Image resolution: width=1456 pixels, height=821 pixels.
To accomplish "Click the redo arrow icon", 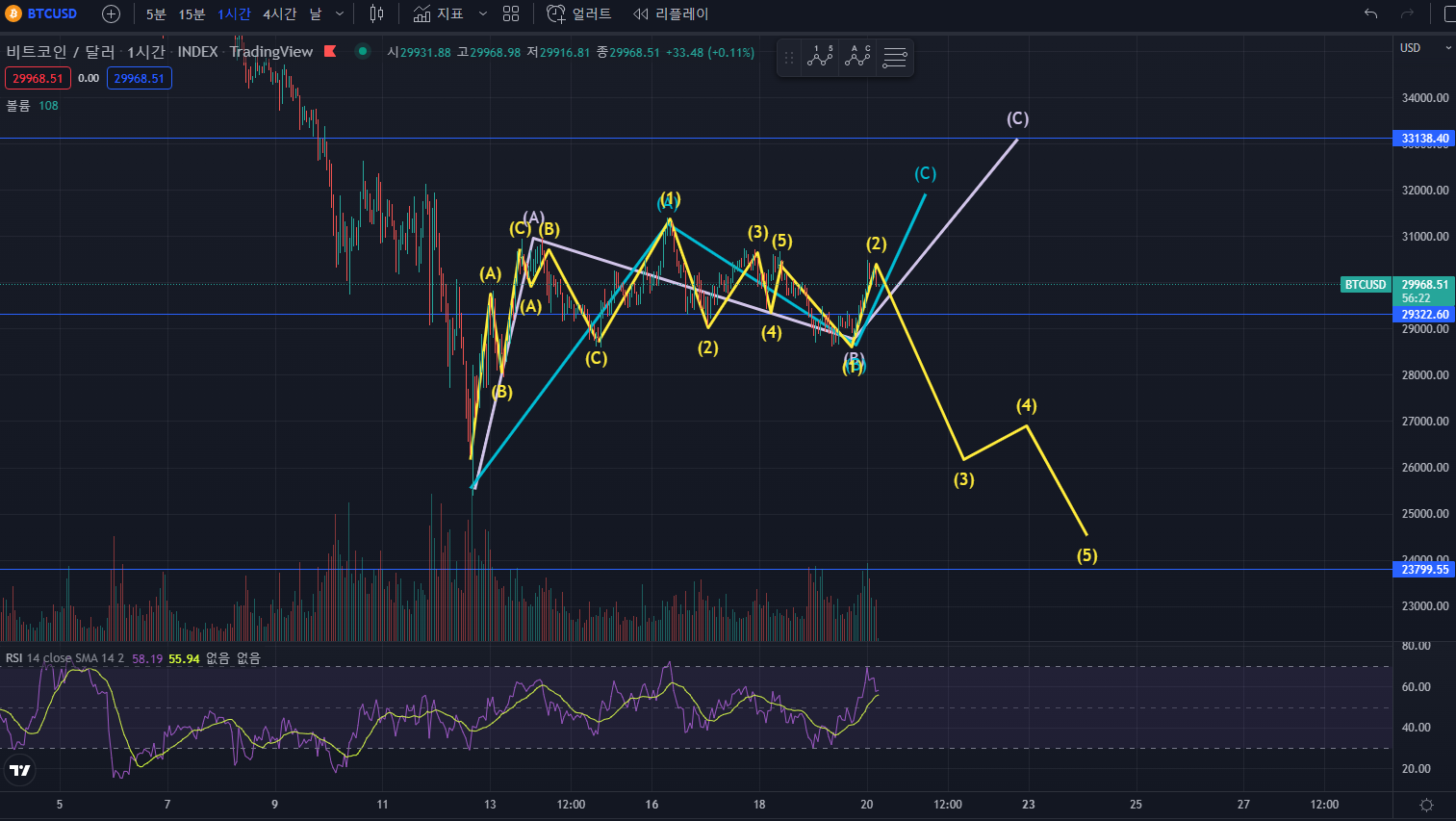I will [1407, 13].
